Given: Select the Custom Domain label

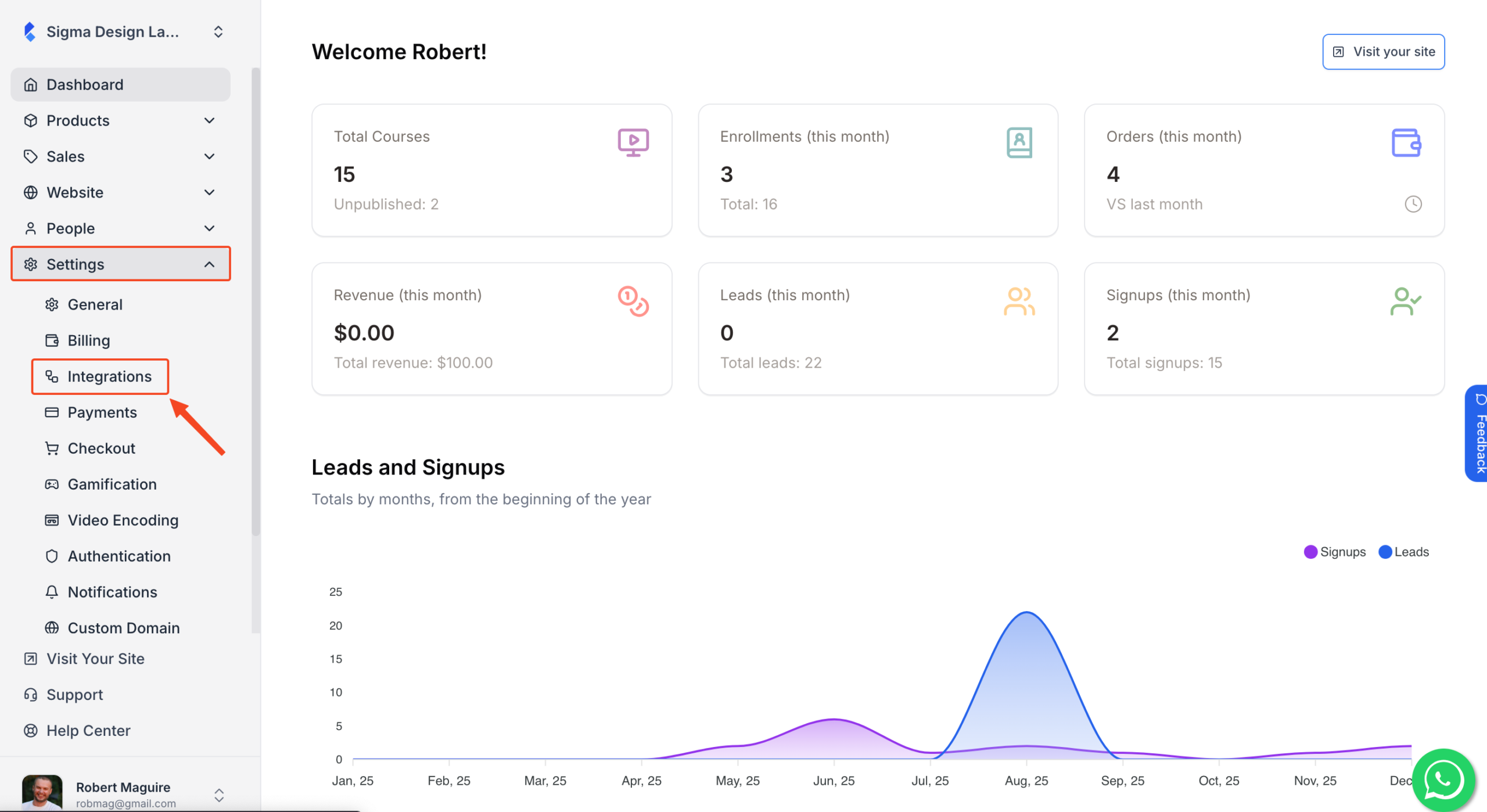Looking at the screenshot, I should point(124,629).
